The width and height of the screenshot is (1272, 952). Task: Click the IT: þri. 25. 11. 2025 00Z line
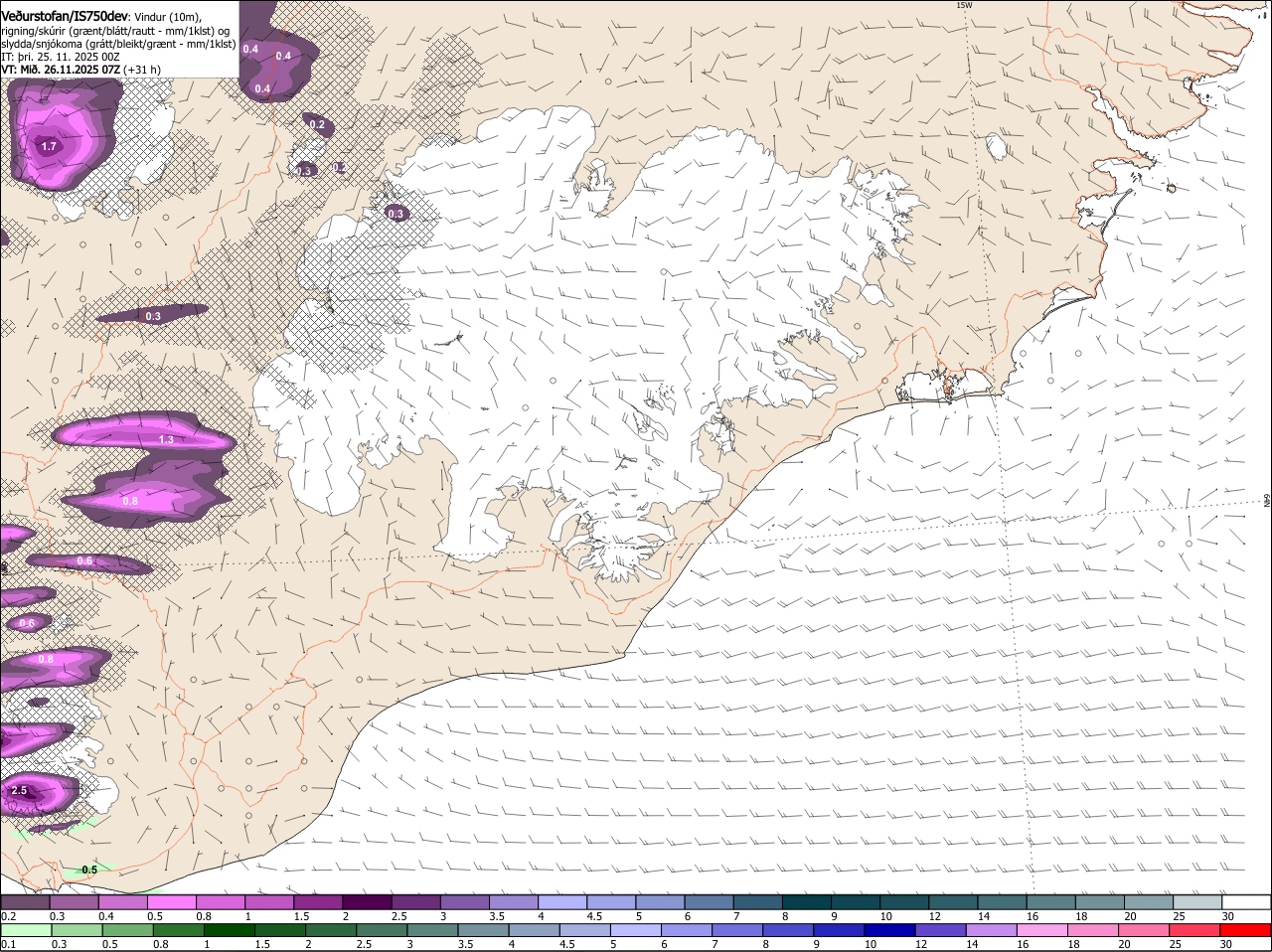[61, 57]
